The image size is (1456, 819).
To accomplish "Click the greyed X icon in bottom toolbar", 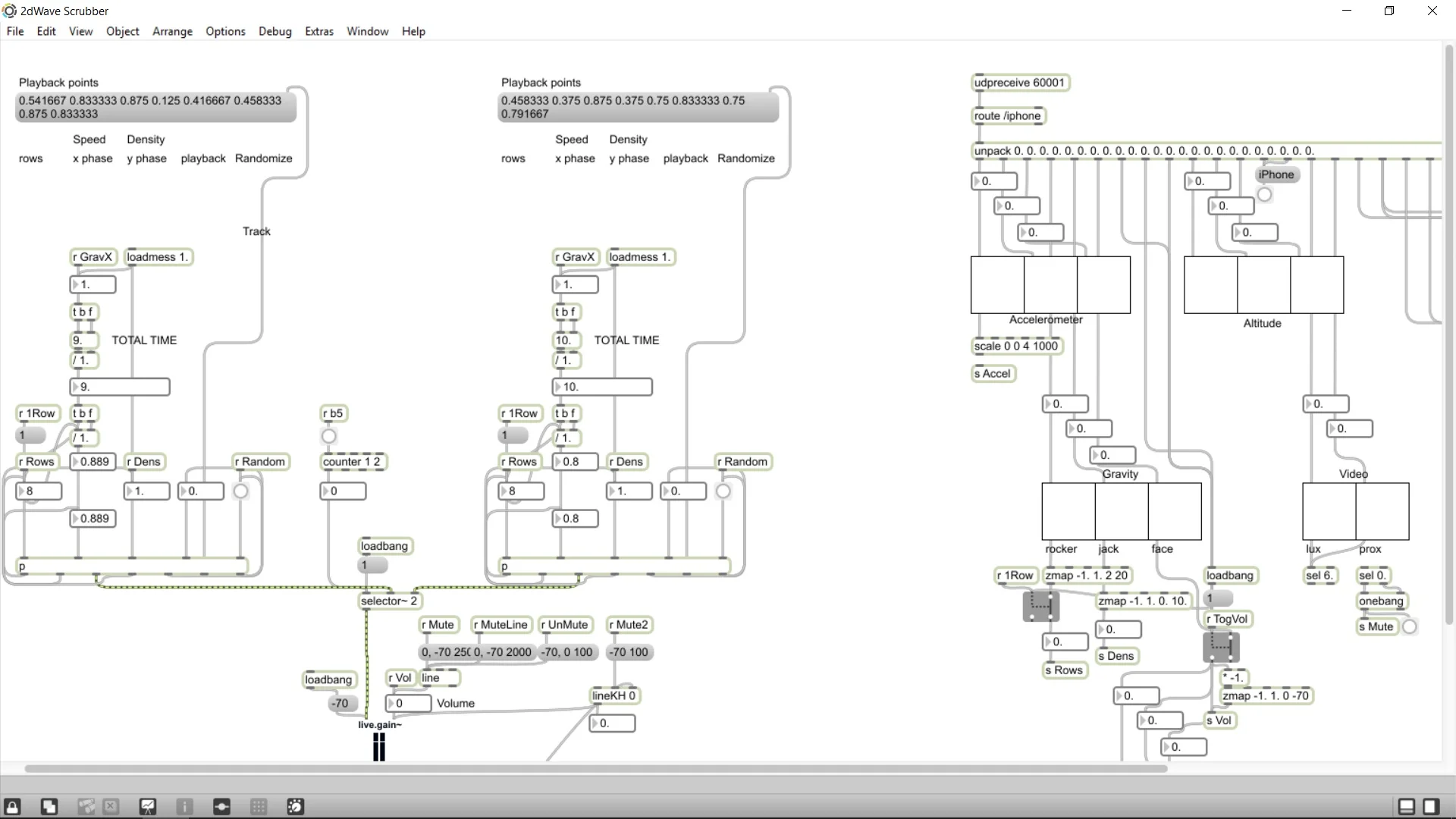I will [111, 807].
